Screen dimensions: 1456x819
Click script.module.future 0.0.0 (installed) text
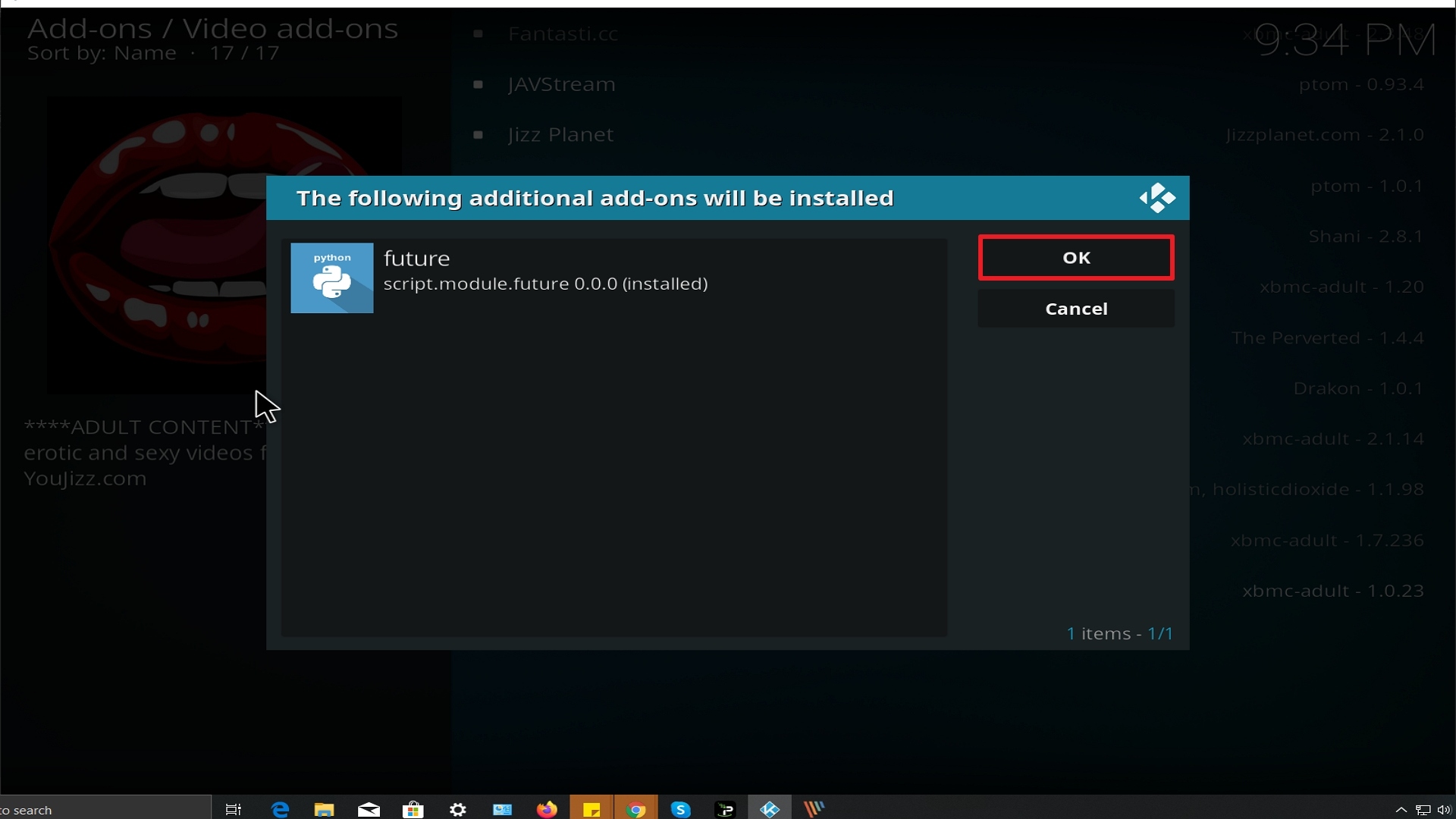coord(546,284)
